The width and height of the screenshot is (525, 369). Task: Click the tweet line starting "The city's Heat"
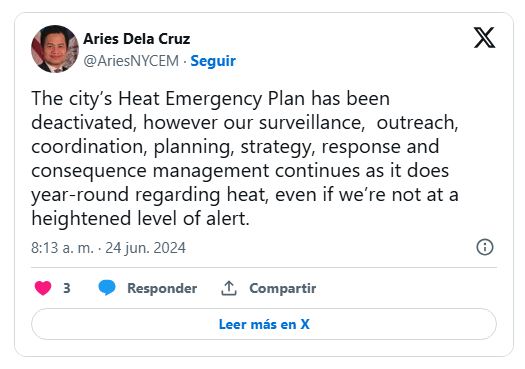[x=211, y=99]
